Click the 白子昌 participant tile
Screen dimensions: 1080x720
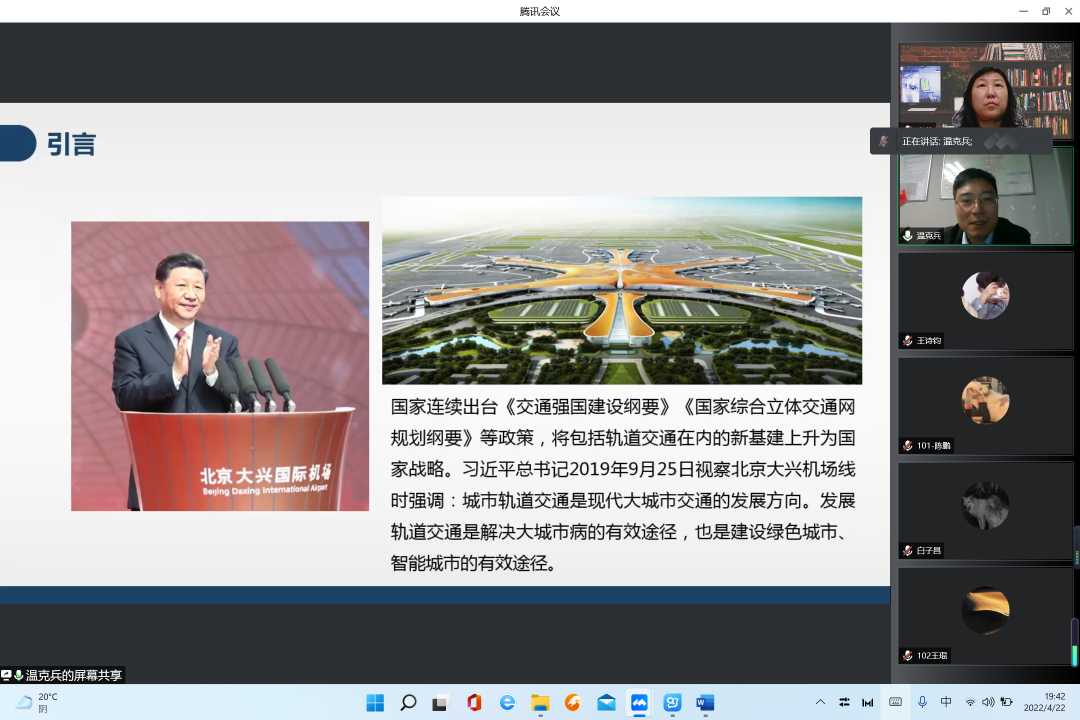pos(985,510)
